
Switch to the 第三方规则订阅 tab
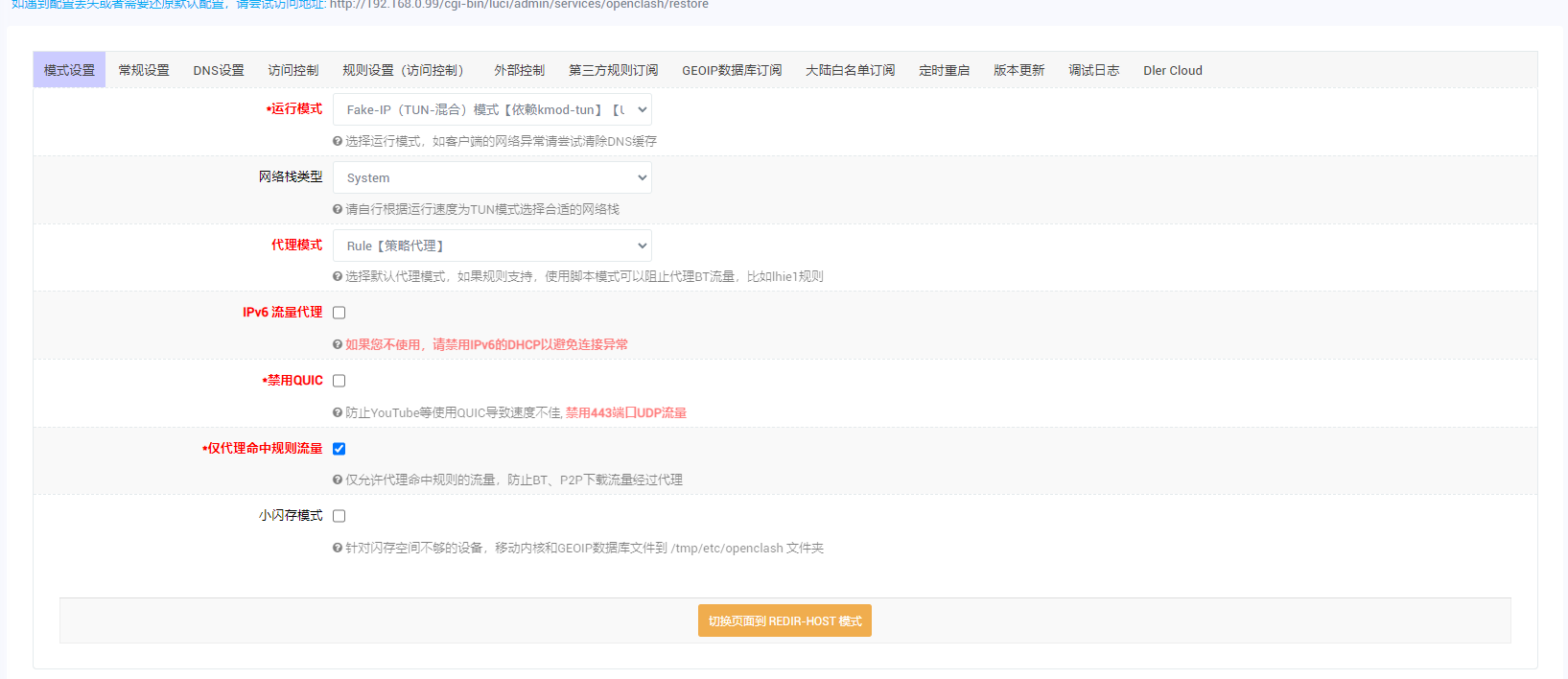click(x=614, y=70)
